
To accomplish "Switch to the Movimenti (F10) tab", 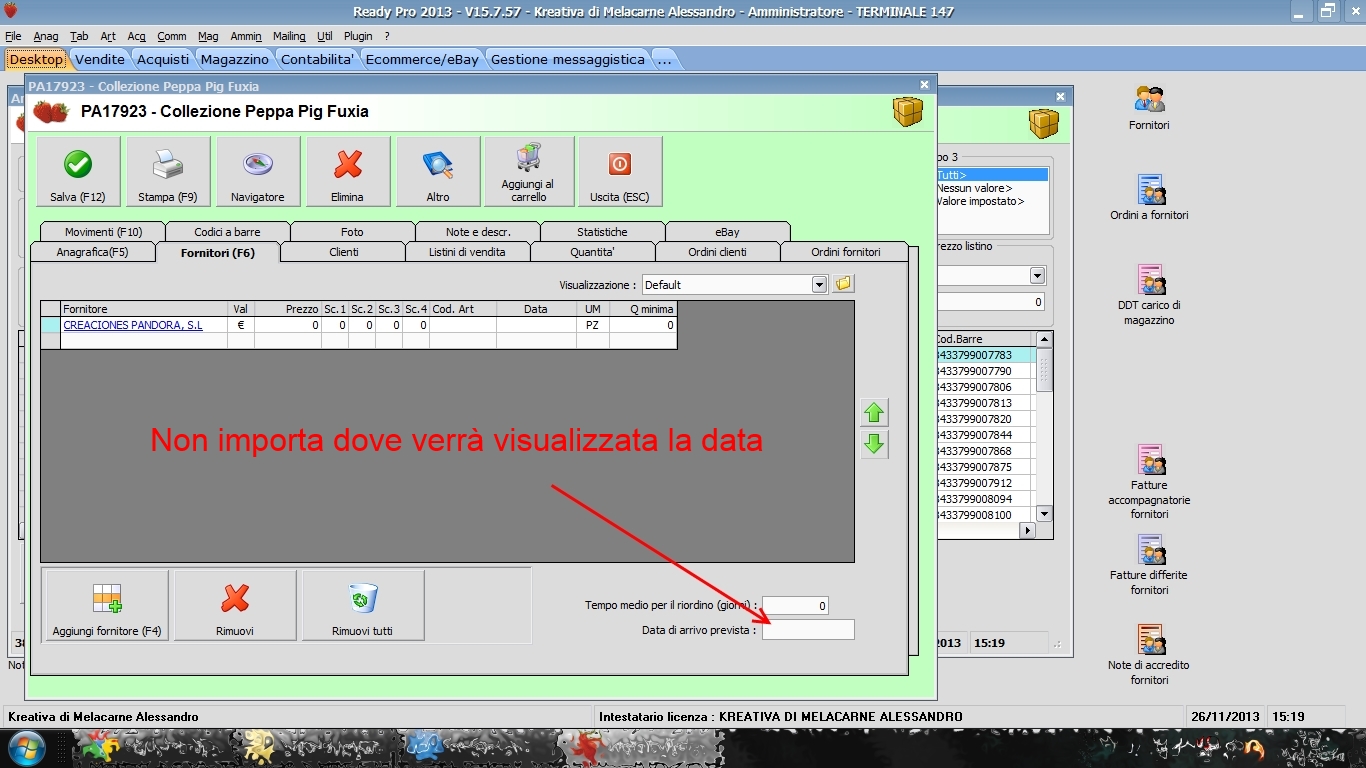I will (x=103, y=232).
